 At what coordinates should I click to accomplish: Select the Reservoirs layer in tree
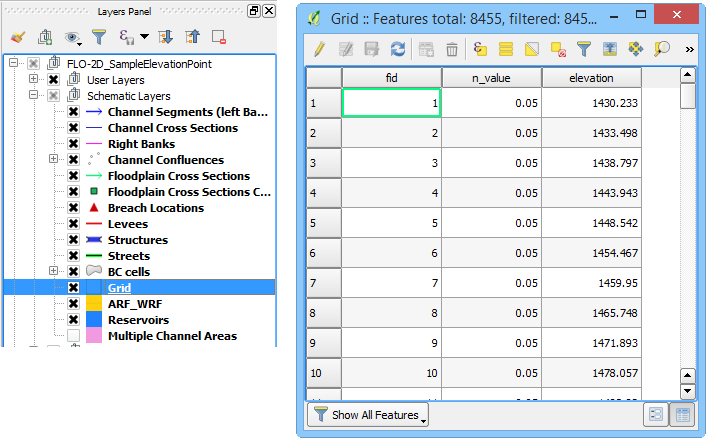point(139,320)
